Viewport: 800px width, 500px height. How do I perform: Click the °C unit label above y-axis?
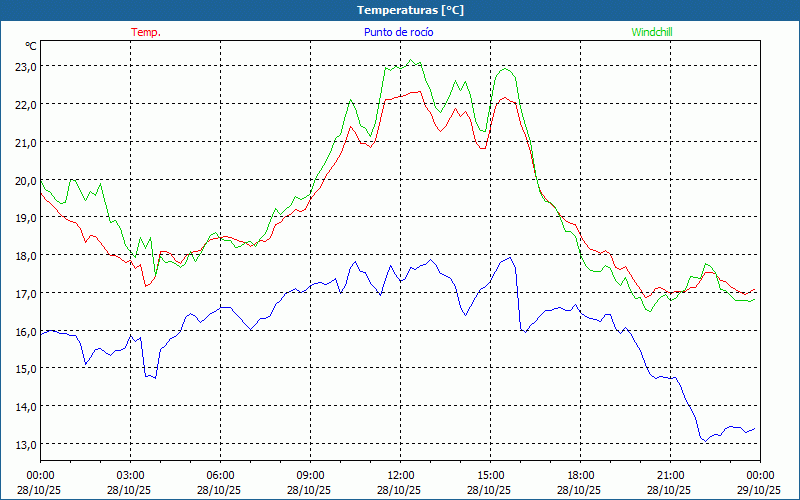(x=31, y=46)
